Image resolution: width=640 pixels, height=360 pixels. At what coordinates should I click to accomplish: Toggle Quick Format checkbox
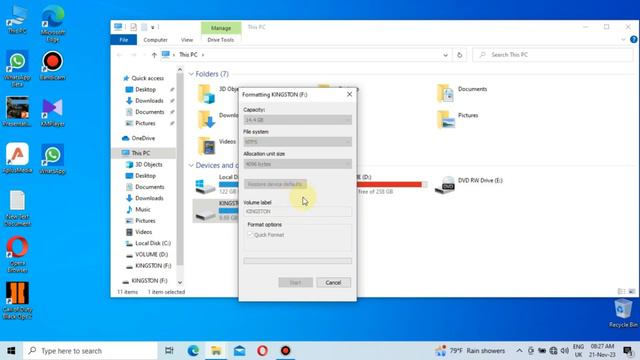pyautogui.click(x=250, y=235)
